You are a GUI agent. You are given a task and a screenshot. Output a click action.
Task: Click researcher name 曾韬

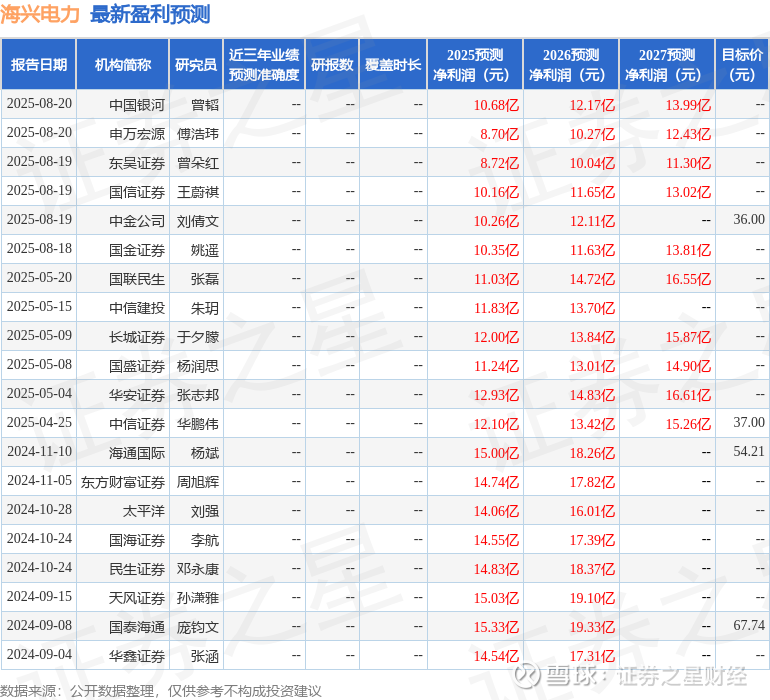coord(205,105)
